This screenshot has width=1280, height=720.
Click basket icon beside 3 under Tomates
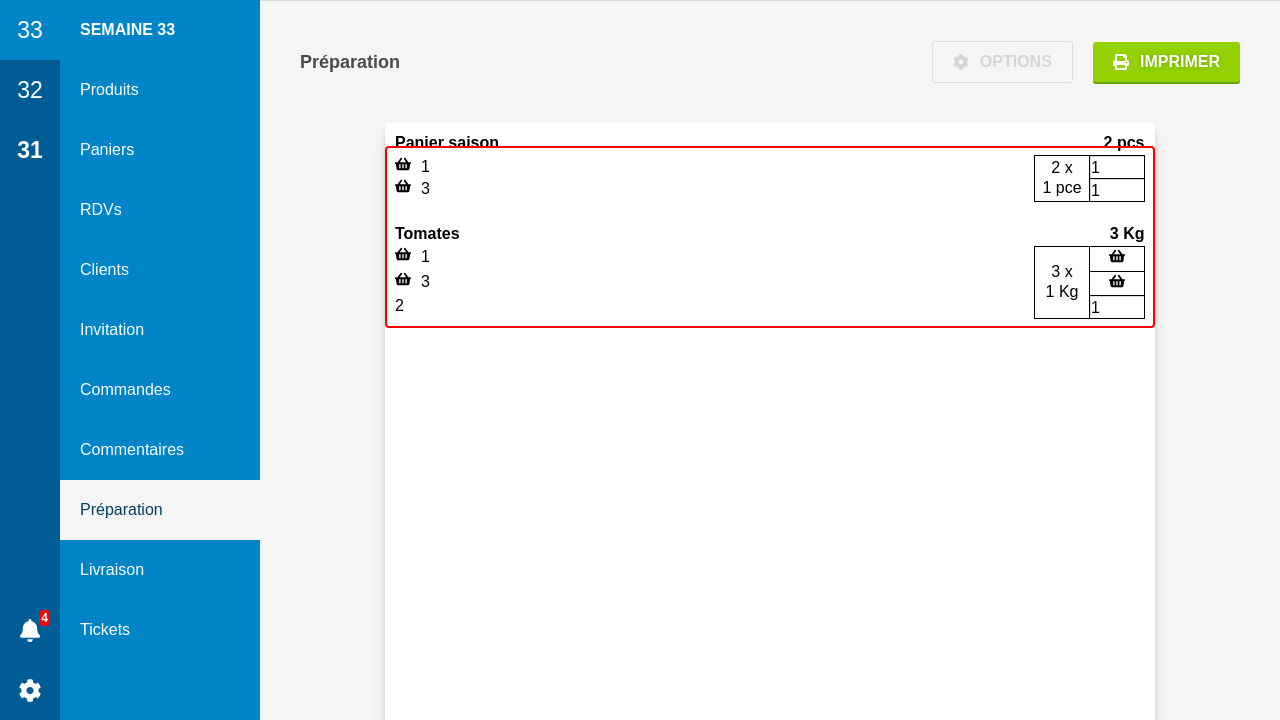pos(403,280)
